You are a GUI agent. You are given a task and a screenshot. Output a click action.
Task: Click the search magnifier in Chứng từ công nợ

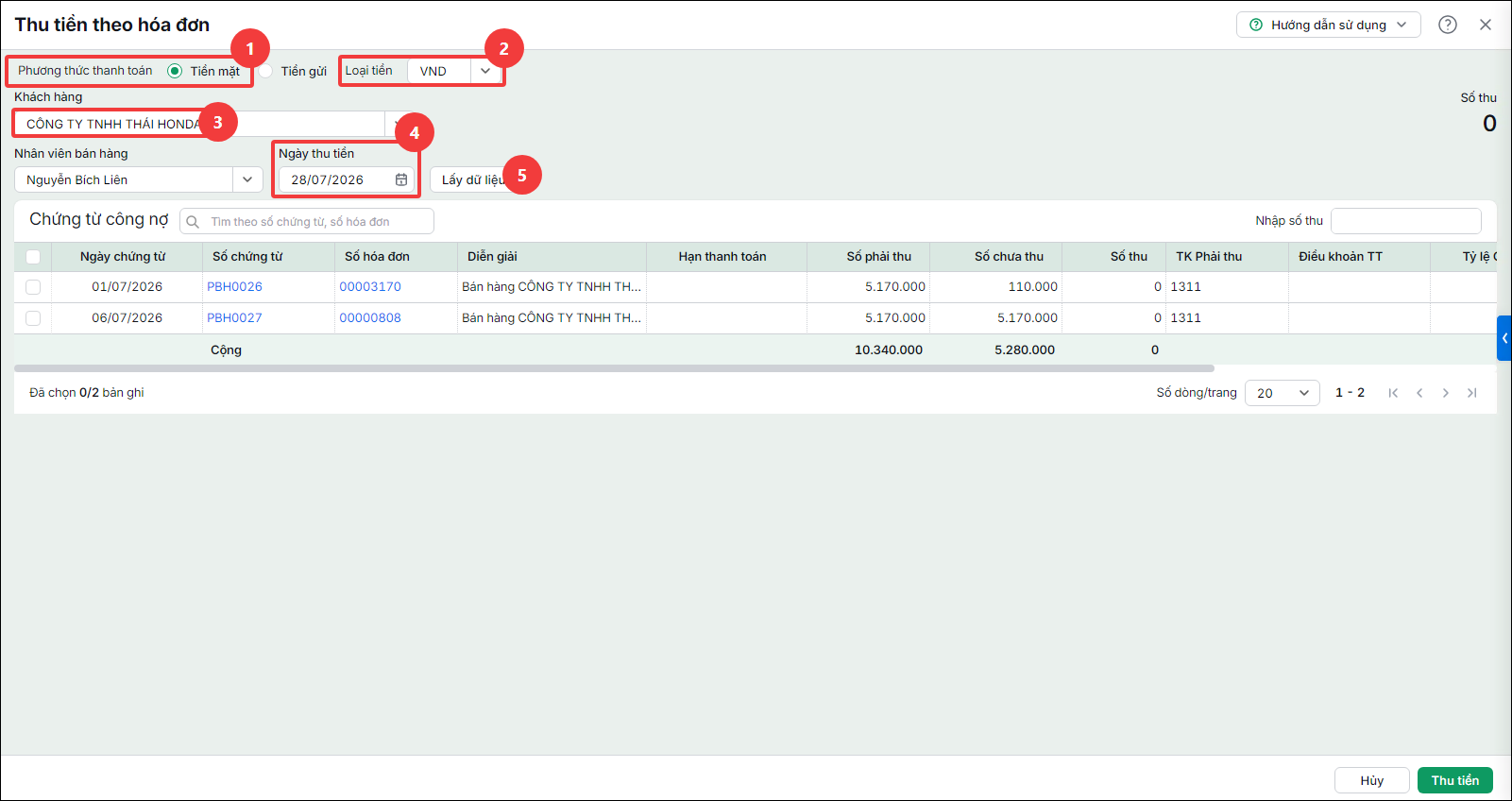[193, 222]
